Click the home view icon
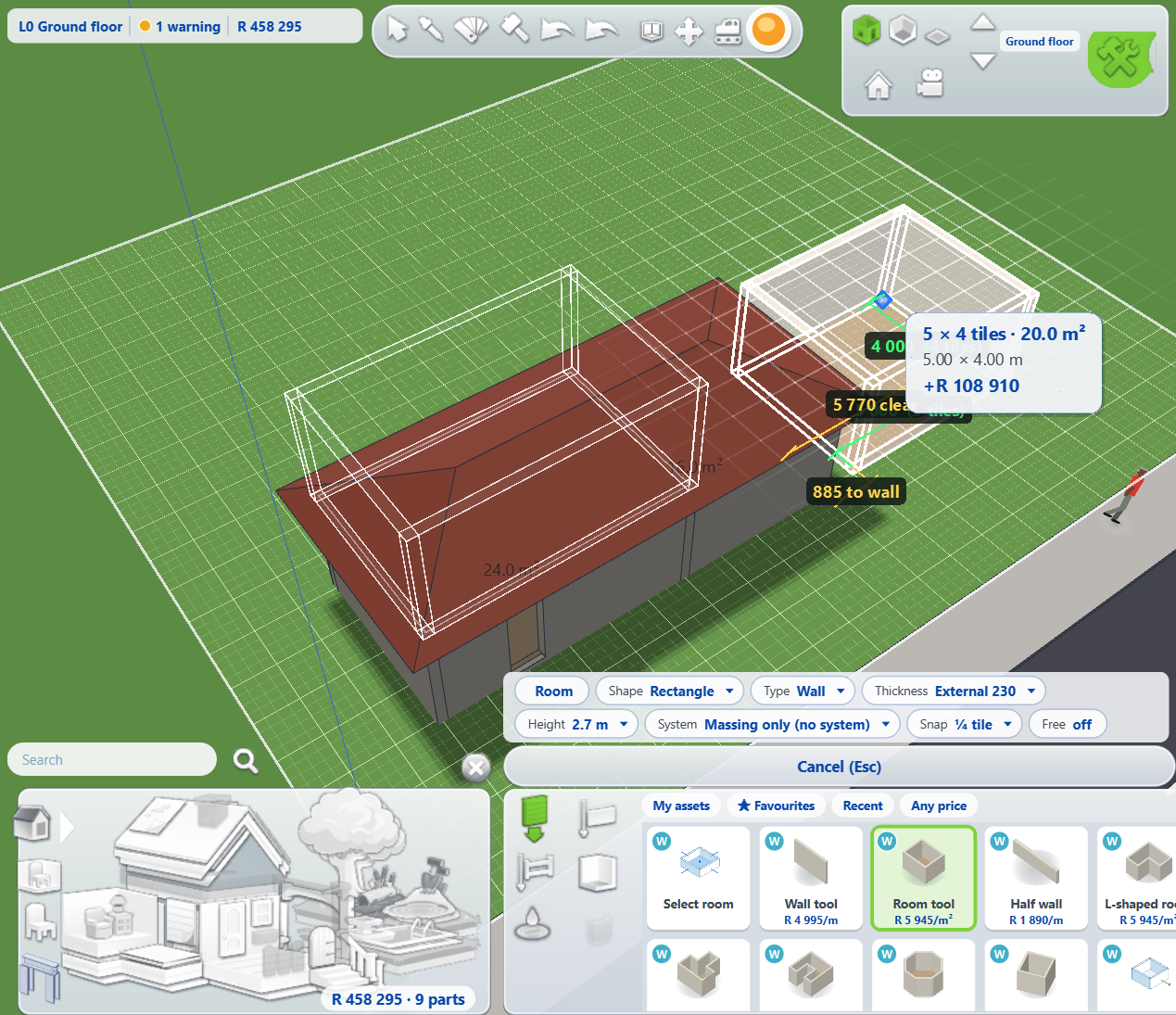1176x1015 pixels. click(x=878, y=84)
